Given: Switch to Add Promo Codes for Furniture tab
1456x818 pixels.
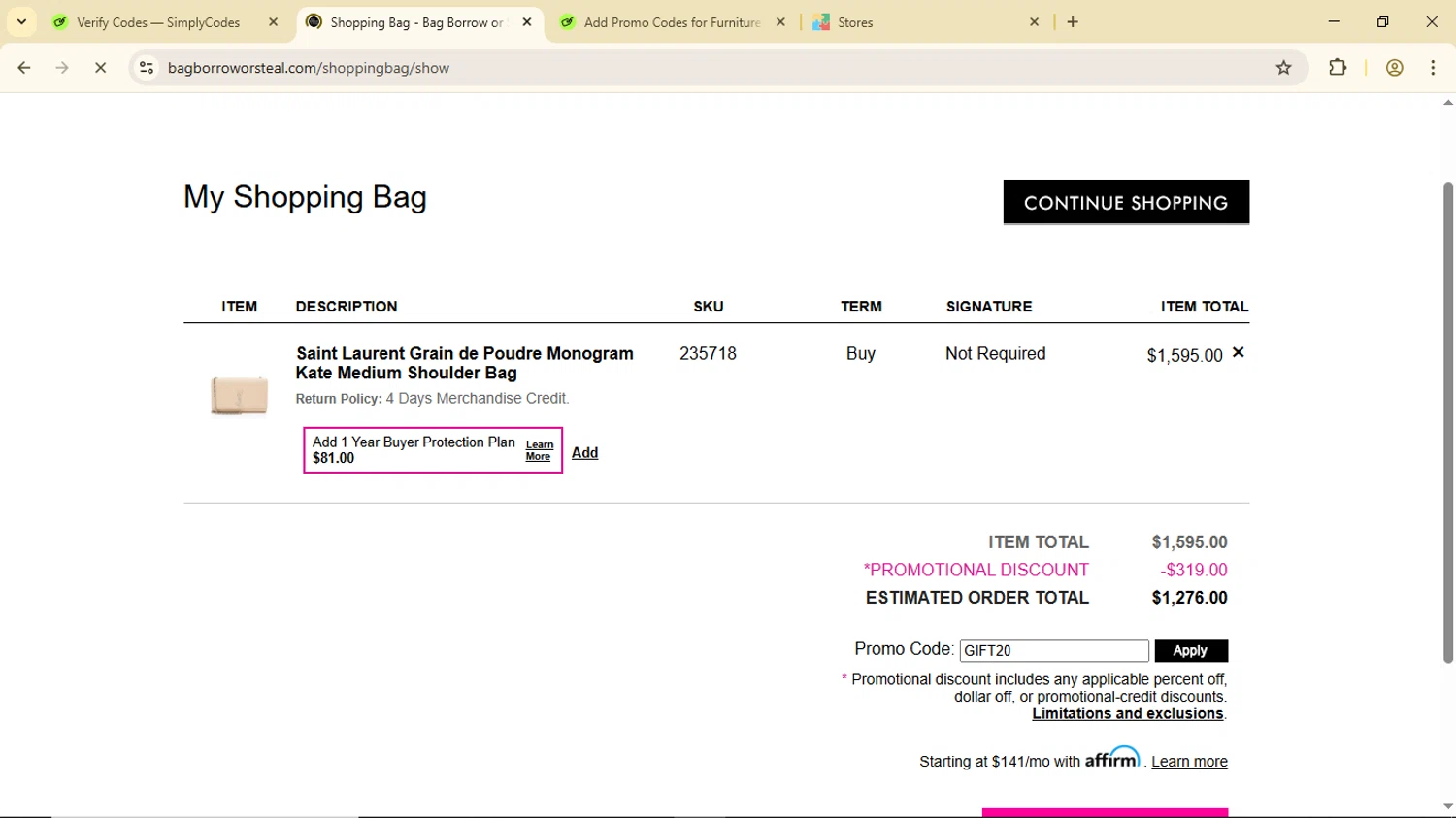Looking at the screenshot, I should click(672, 22).
